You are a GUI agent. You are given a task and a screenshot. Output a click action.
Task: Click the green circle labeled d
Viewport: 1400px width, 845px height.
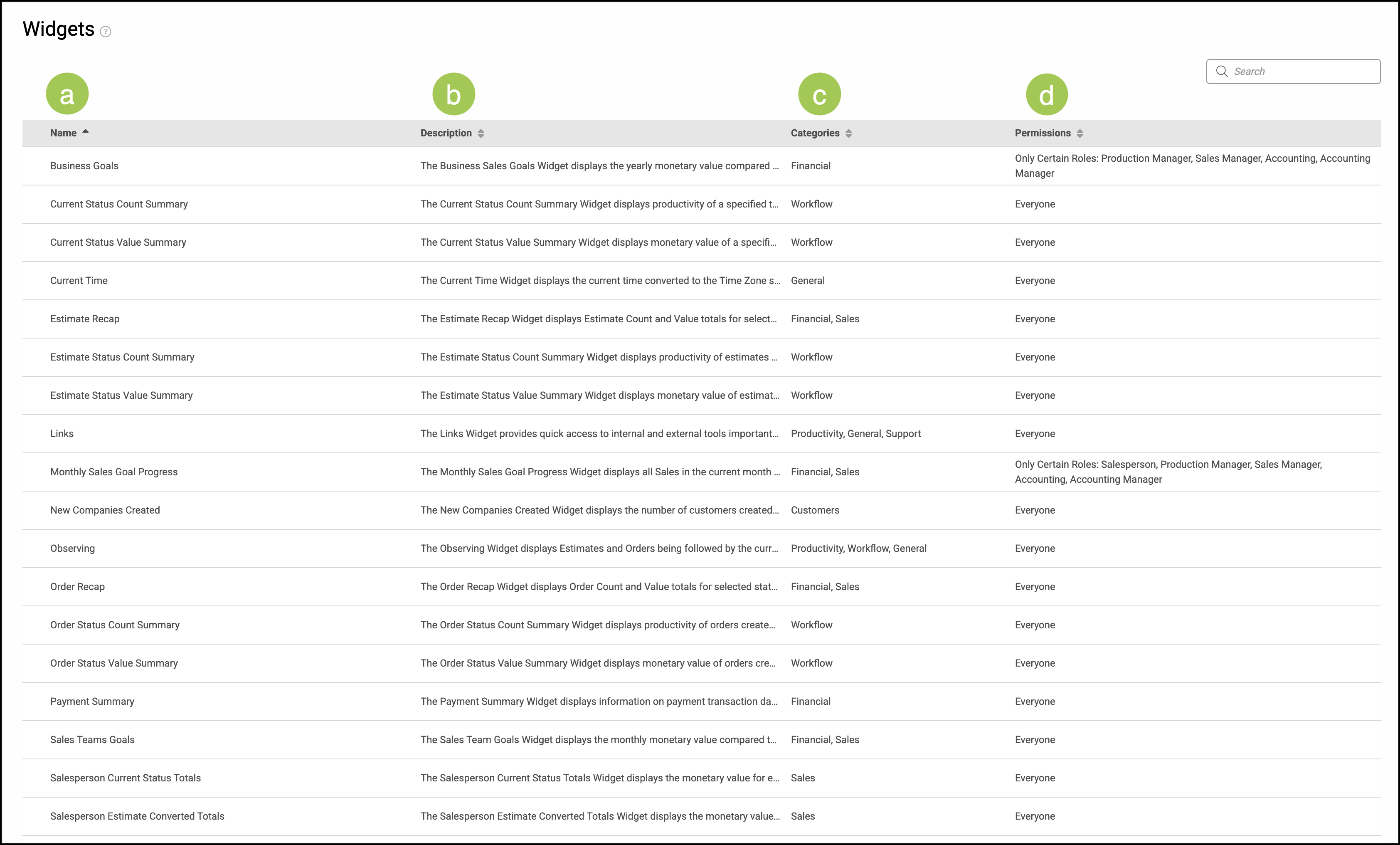pos(1047,94)
